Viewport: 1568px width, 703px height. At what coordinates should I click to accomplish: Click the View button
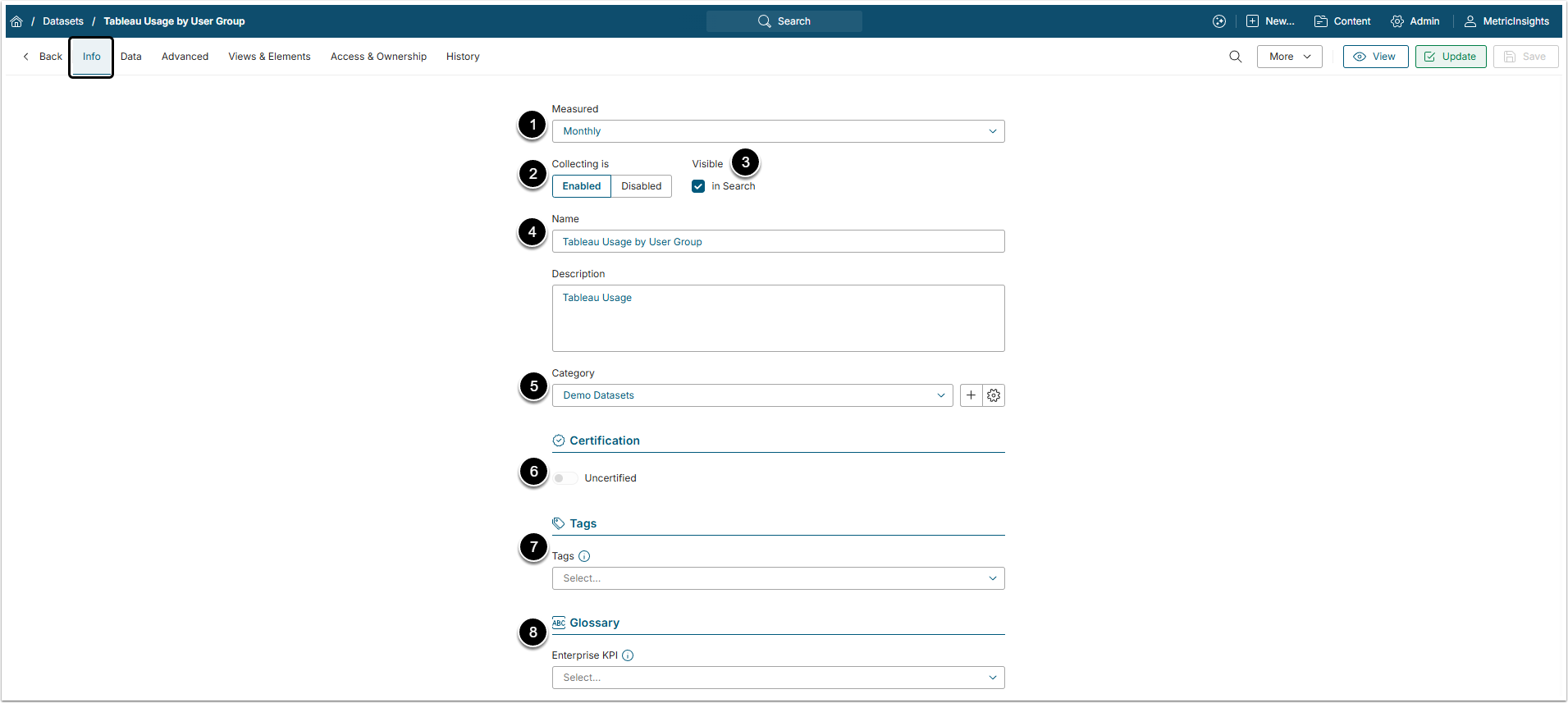point(1375,57)
